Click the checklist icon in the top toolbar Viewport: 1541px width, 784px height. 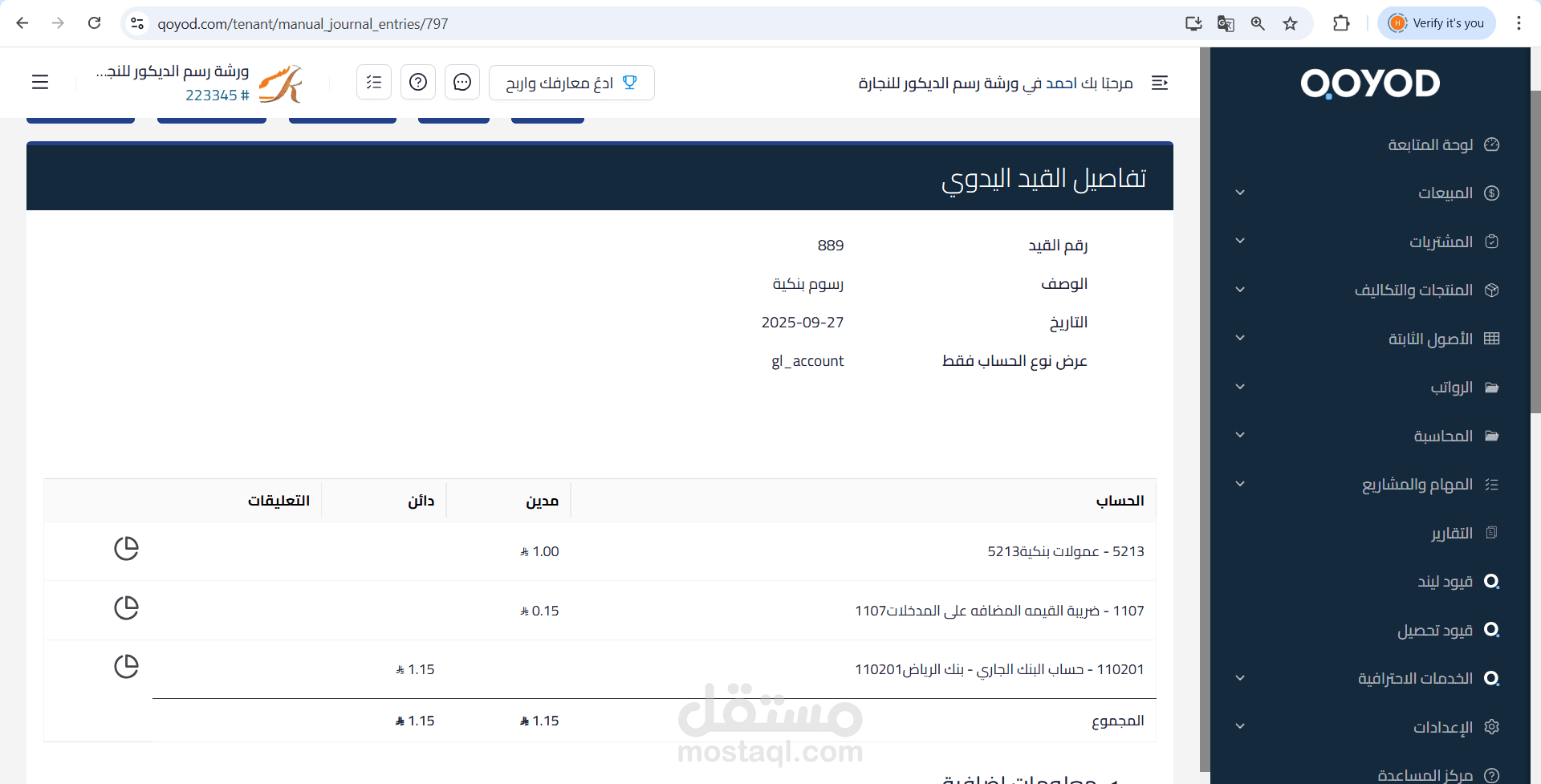(x=373, y=81)
